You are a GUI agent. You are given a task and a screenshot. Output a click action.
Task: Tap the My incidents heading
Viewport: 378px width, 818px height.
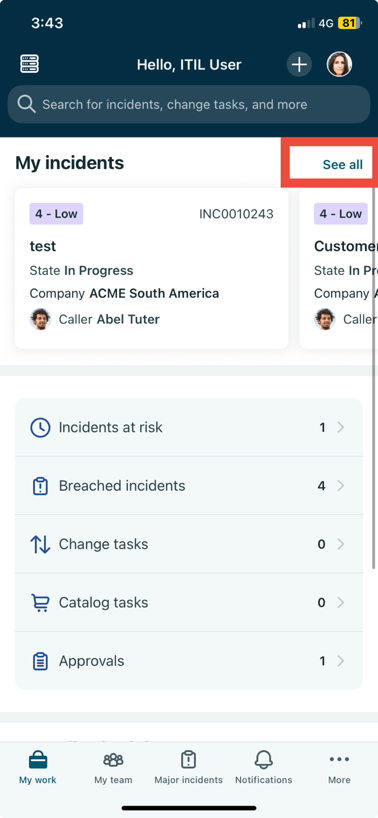(69, 163)
